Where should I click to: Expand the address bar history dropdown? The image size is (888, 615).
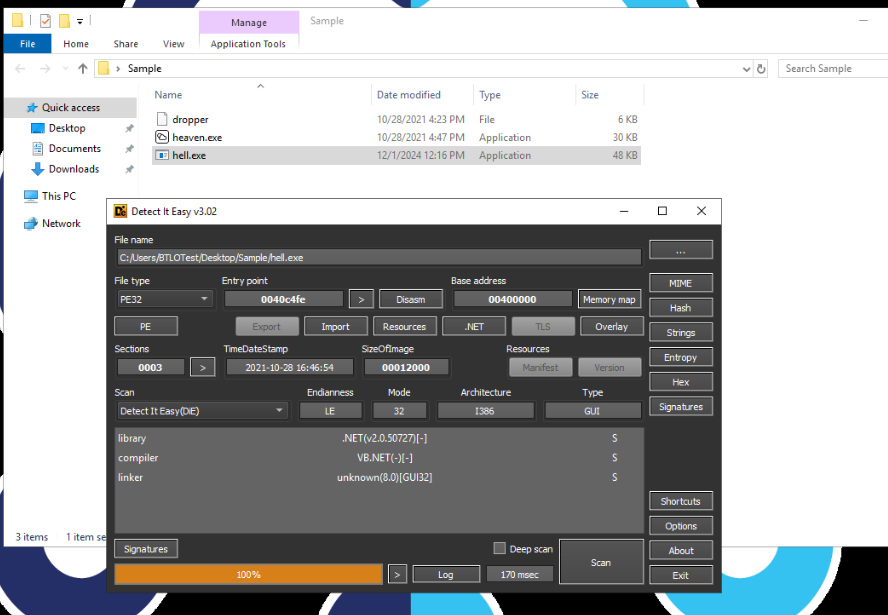tap(746, 69)
